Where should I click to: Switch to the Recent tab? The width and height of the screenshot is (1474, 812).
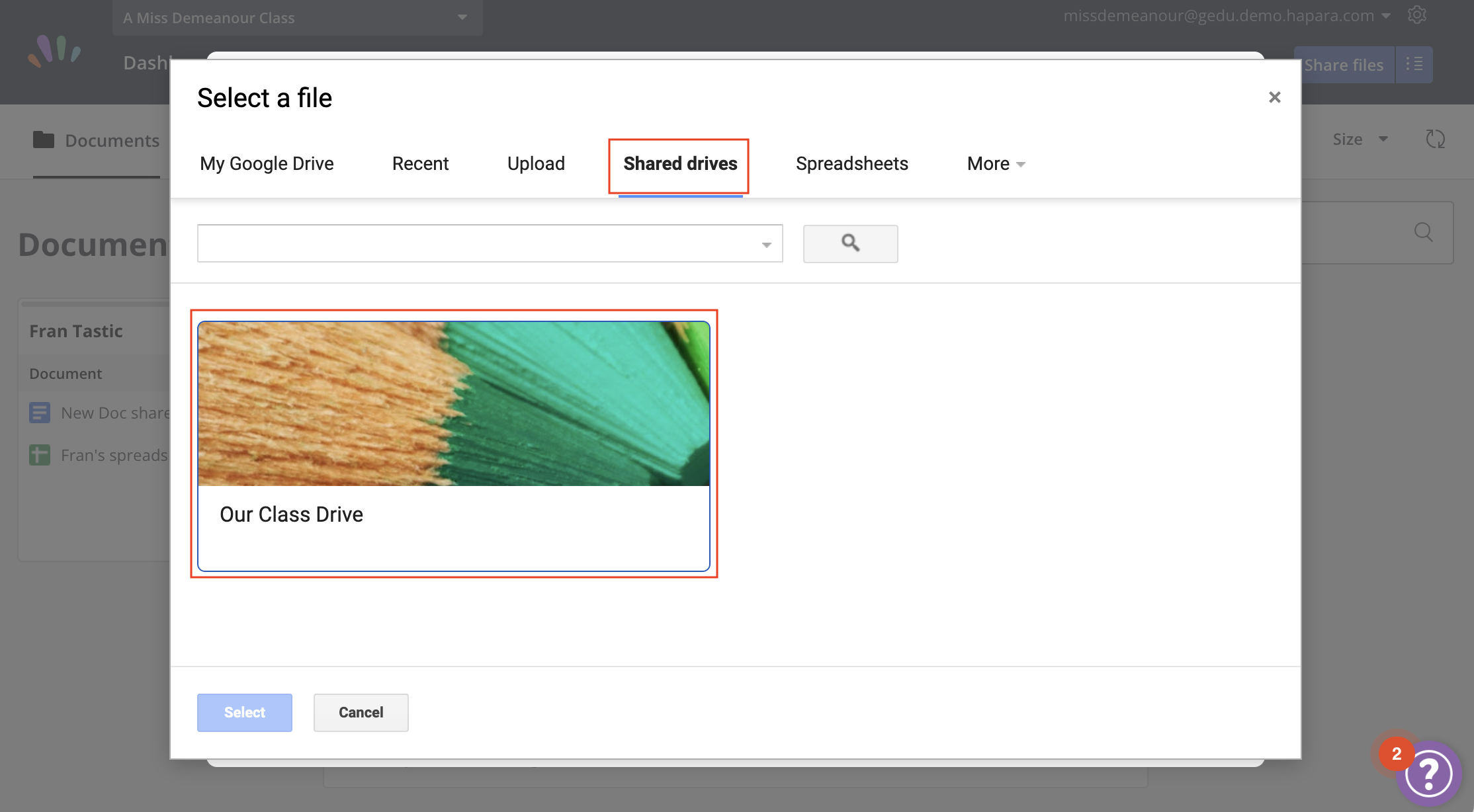(x=420, y=163)
